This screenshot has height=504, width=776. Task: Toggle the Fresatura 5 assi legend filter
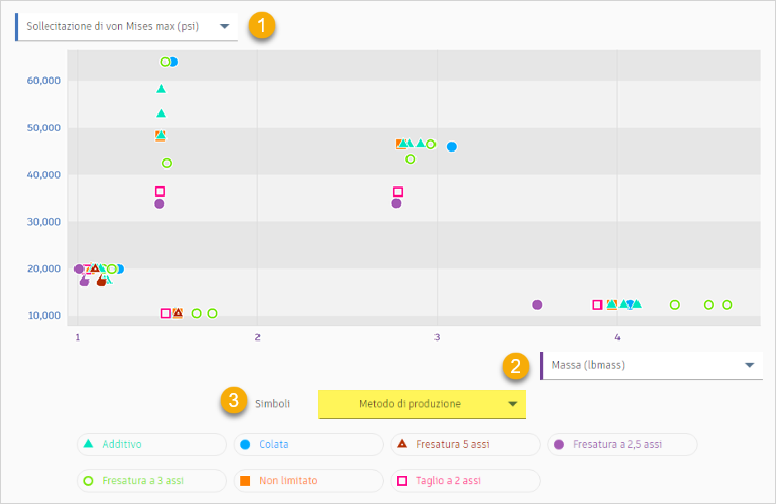point(465,445)
